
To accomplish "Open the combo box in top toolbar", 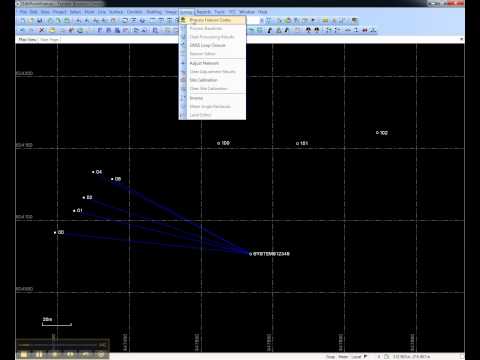I will click(253, 21).
